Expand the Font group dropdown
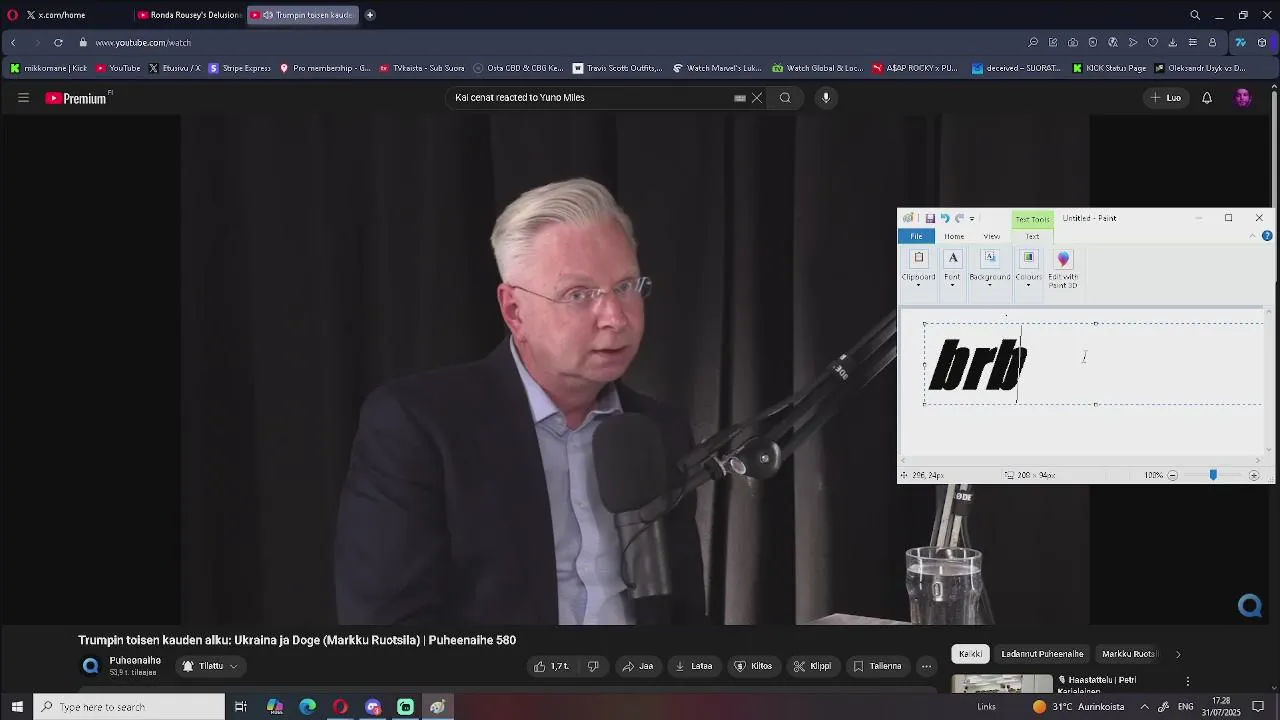1280x720 pixels. pos(952,269)
